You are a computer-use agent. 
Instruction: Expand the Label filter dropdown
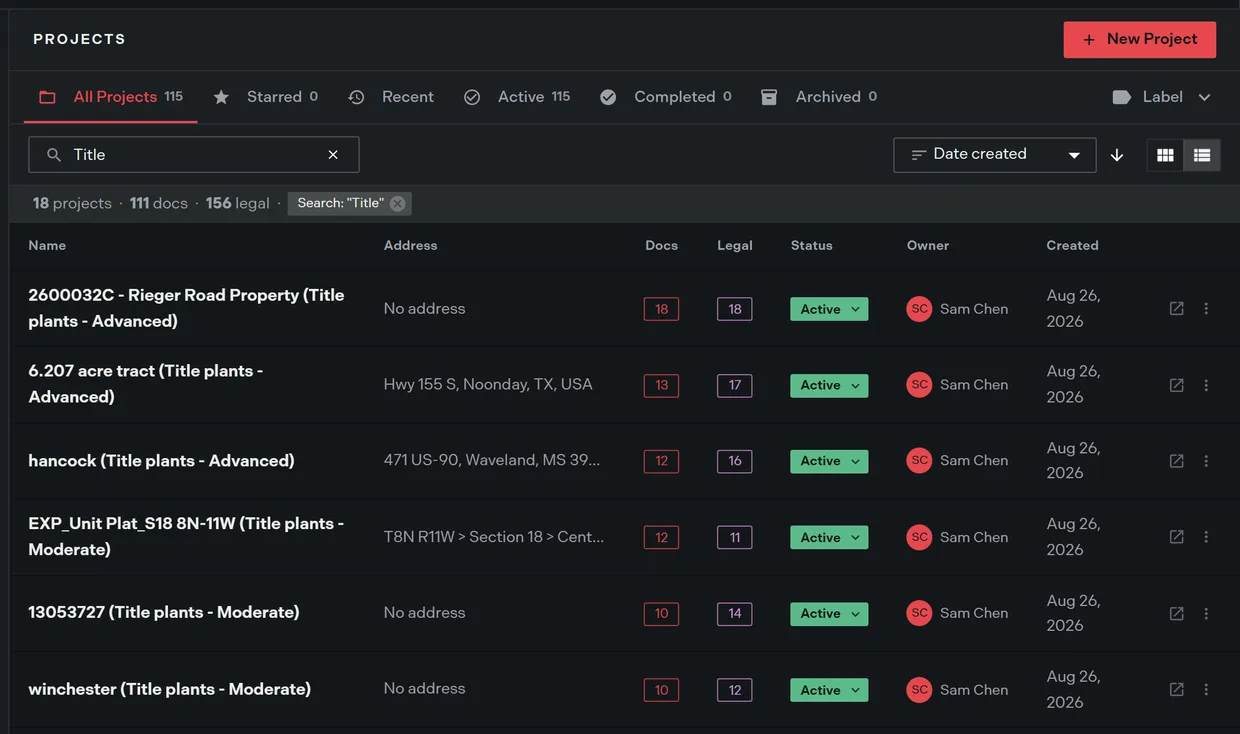pyautogui.click(x=1162, y=97)
